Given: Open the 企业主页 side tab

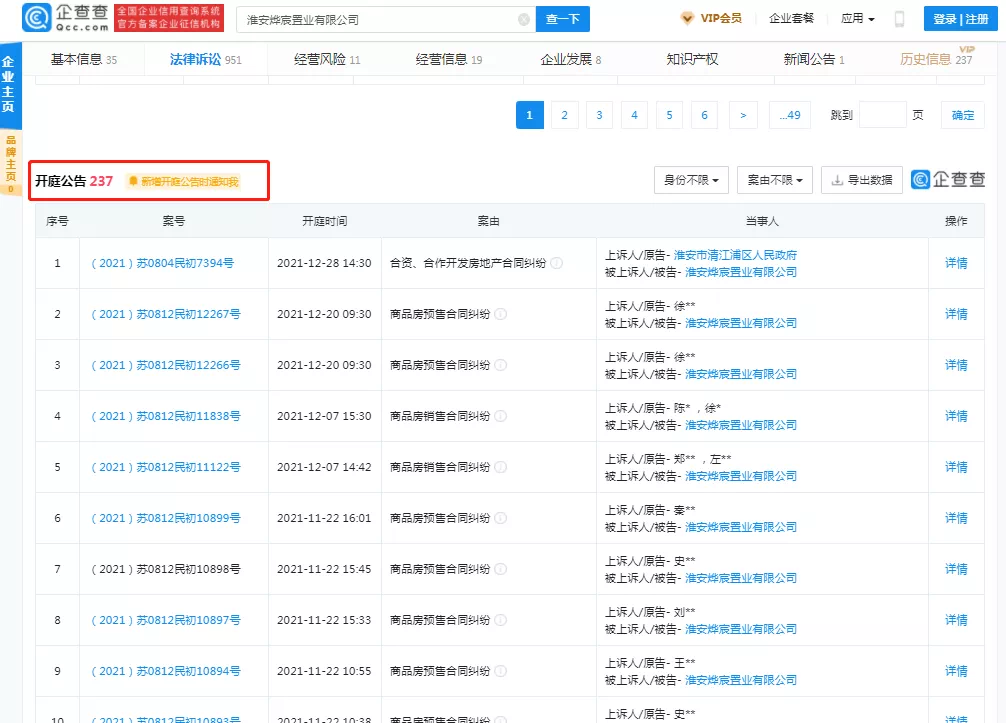Looking at the screenshot, I should 9,85.
